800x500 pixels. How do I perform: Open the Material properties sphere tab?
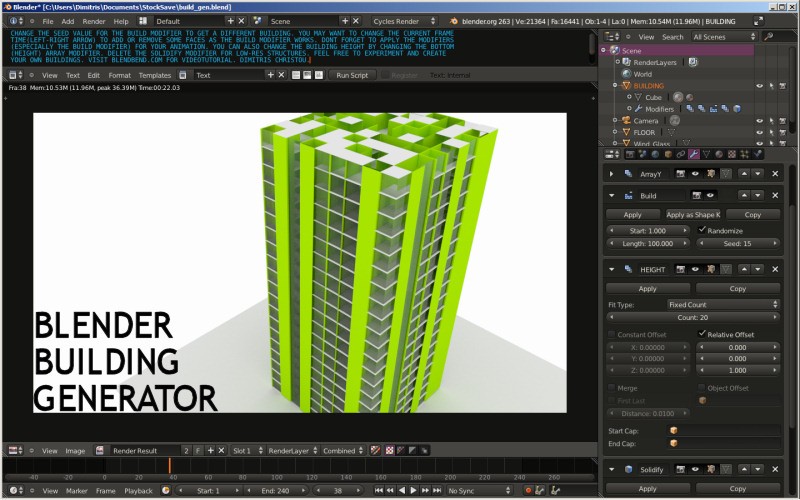click(x=719, y=154)
